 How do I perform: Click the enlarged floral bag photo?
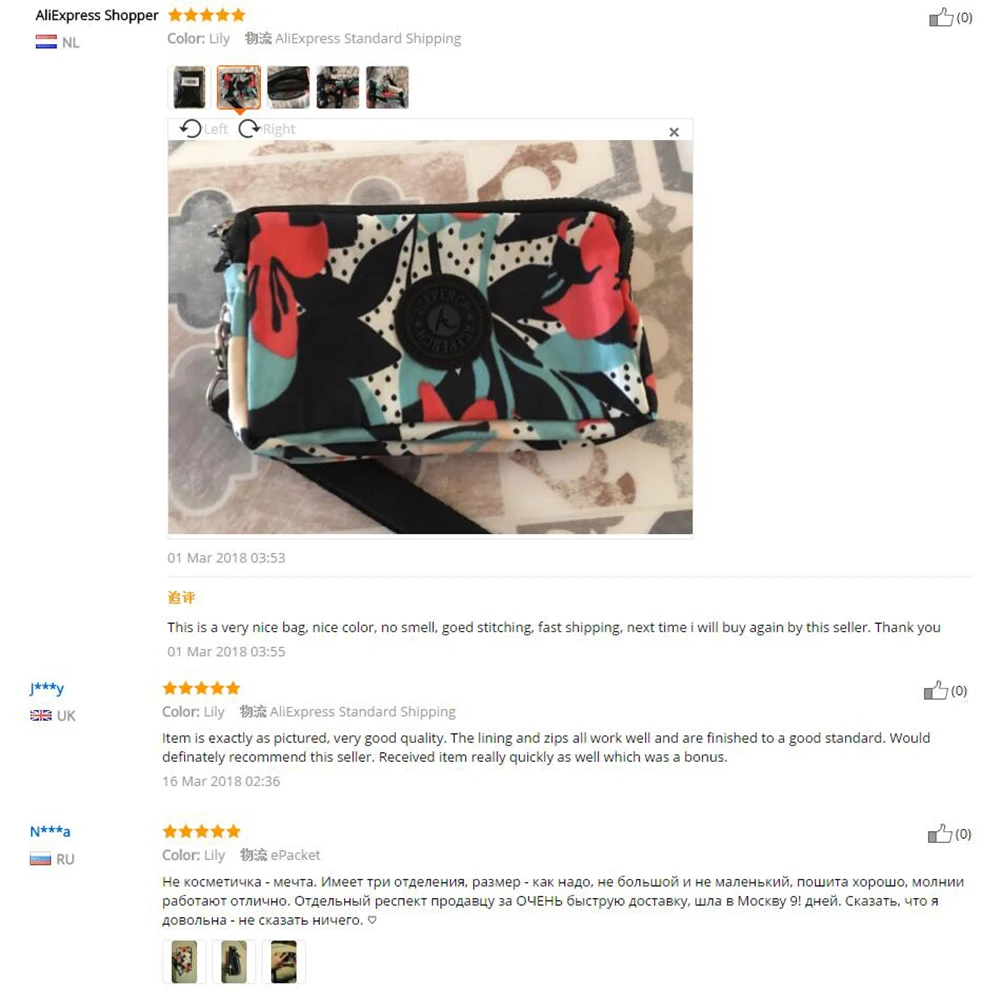click(x=430, y=337)
